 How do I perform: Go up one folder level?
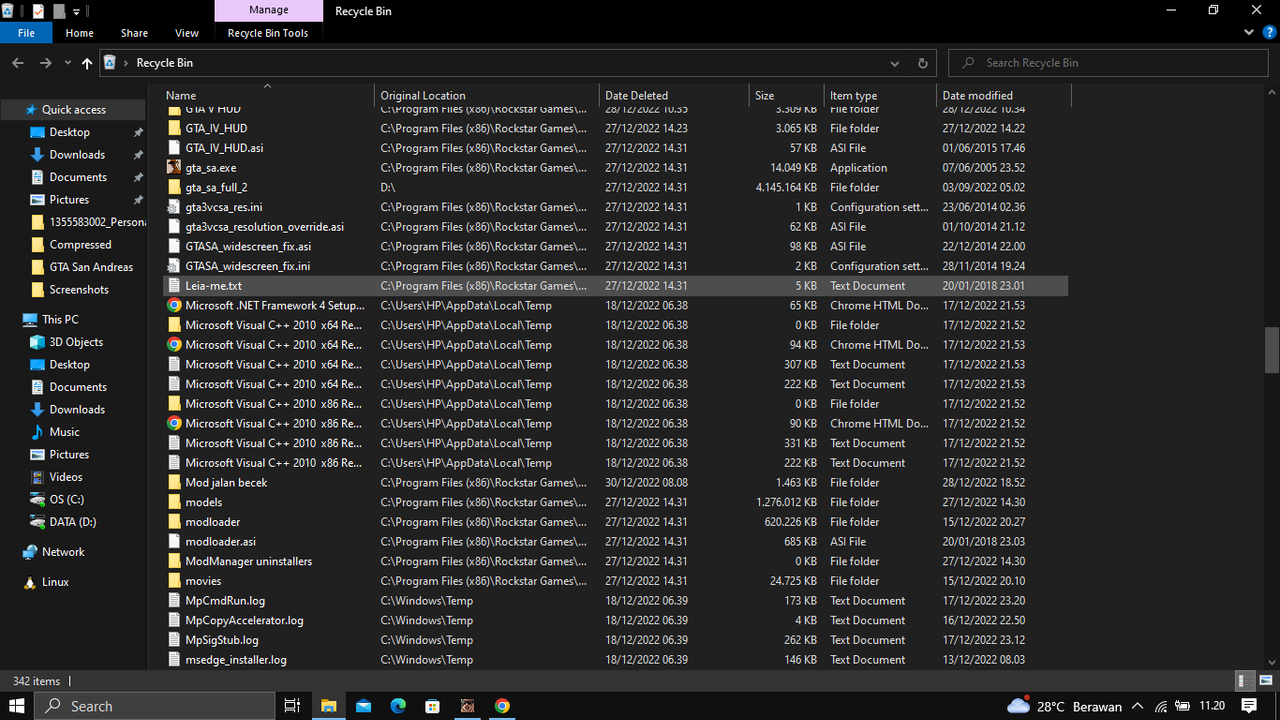pos(87,63)
